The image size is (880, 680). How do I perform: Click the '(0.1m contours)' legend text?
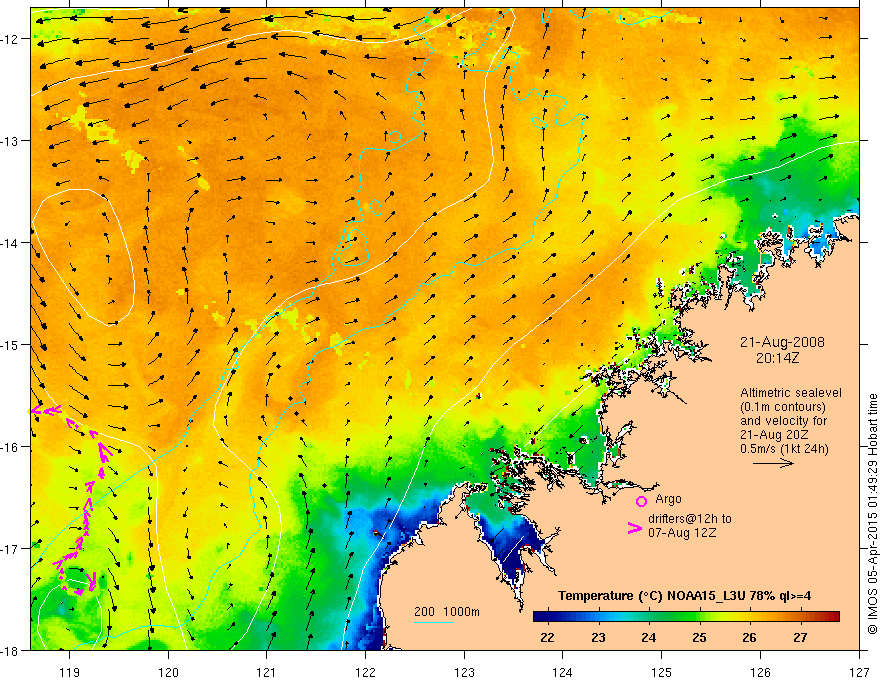tap(782, 407)
